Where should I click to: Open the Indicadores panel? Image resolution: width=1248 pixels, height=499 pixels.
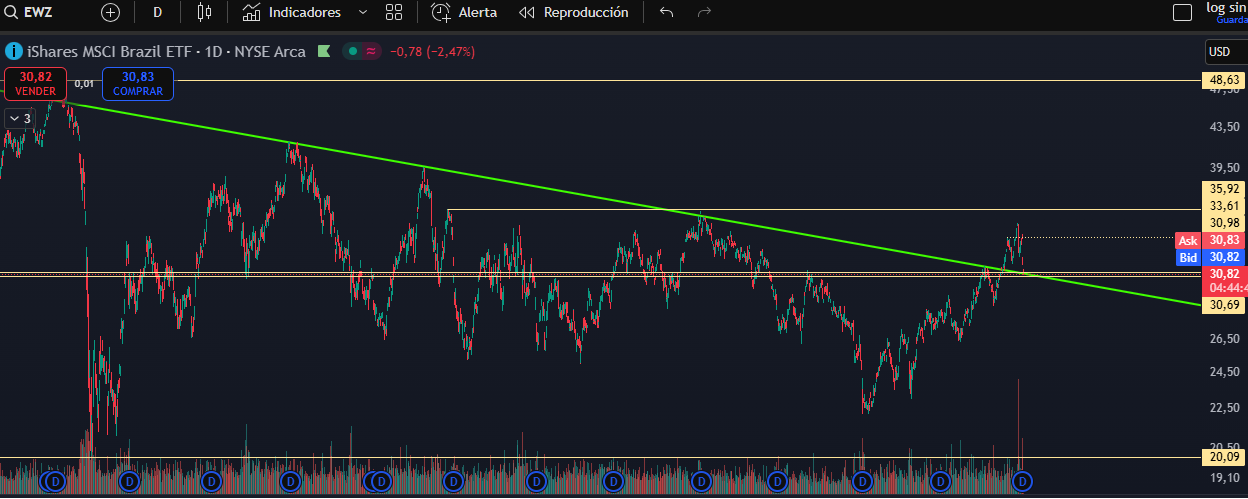(292, 13)
